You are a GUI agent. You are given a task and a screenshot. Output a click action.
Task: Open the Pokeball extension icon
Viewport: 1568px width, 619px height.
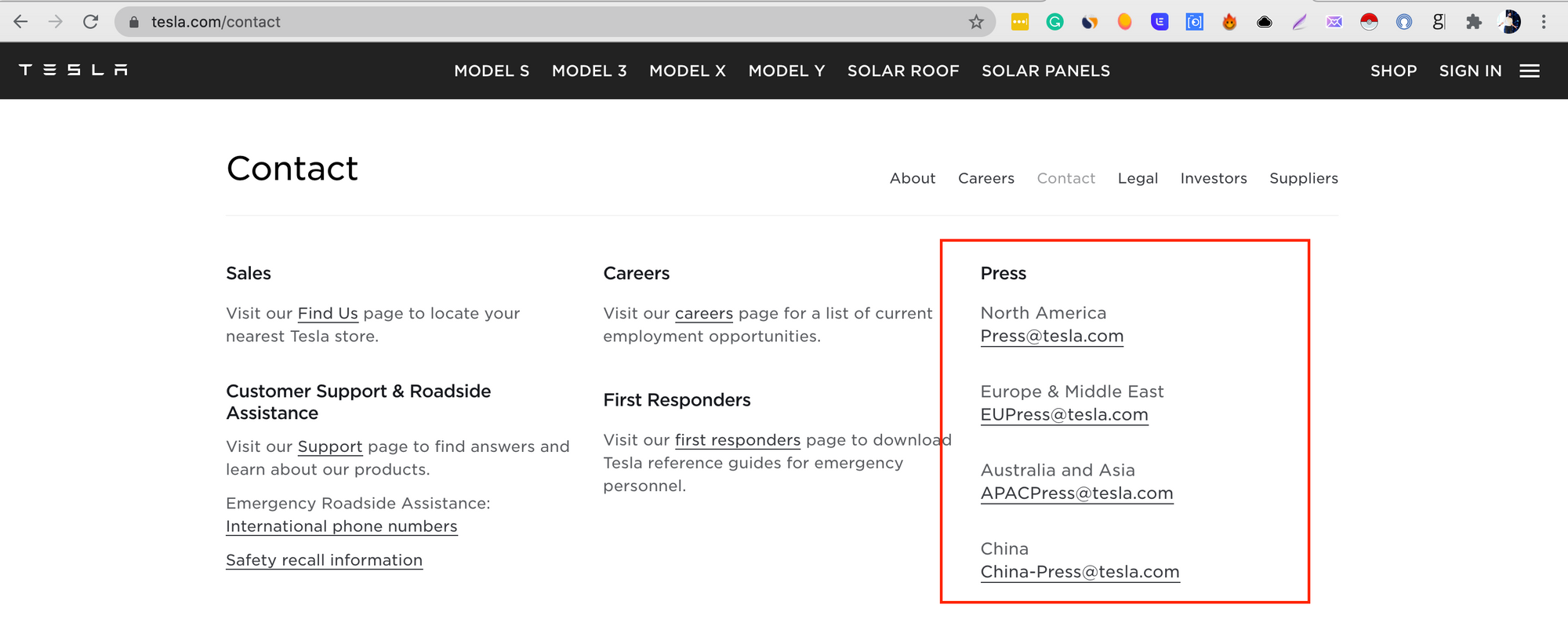(x=1369, y=22)
